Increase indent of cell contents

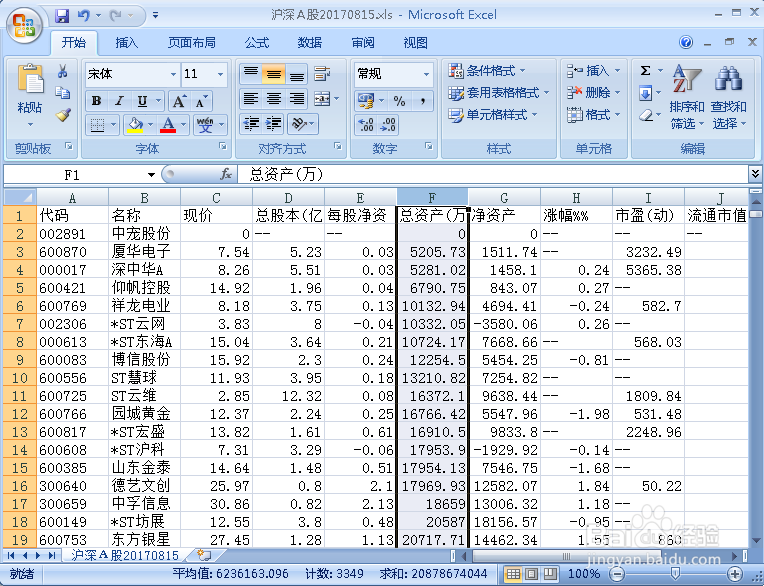(x=275, y=124)
